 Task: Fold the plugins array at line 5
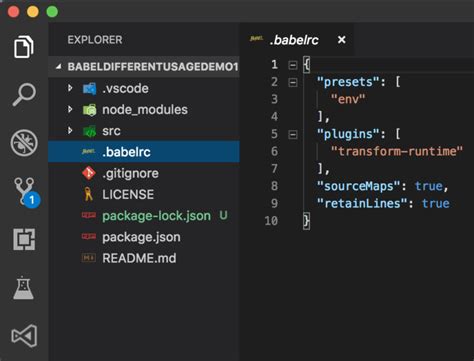click(x=293, y=134)
